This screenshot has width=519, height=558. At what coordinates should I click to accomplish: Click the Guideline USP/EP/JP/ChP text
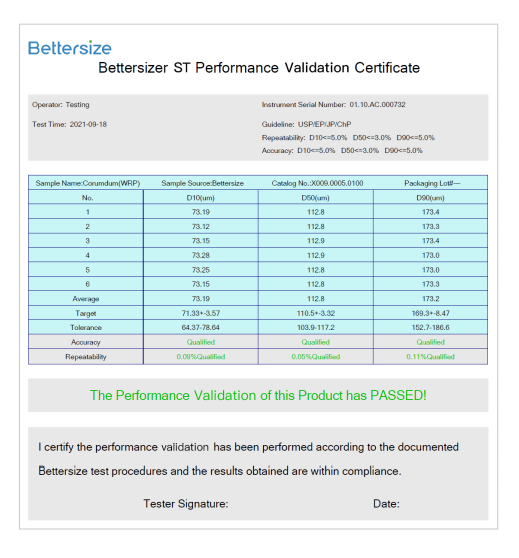click(306, 124)
